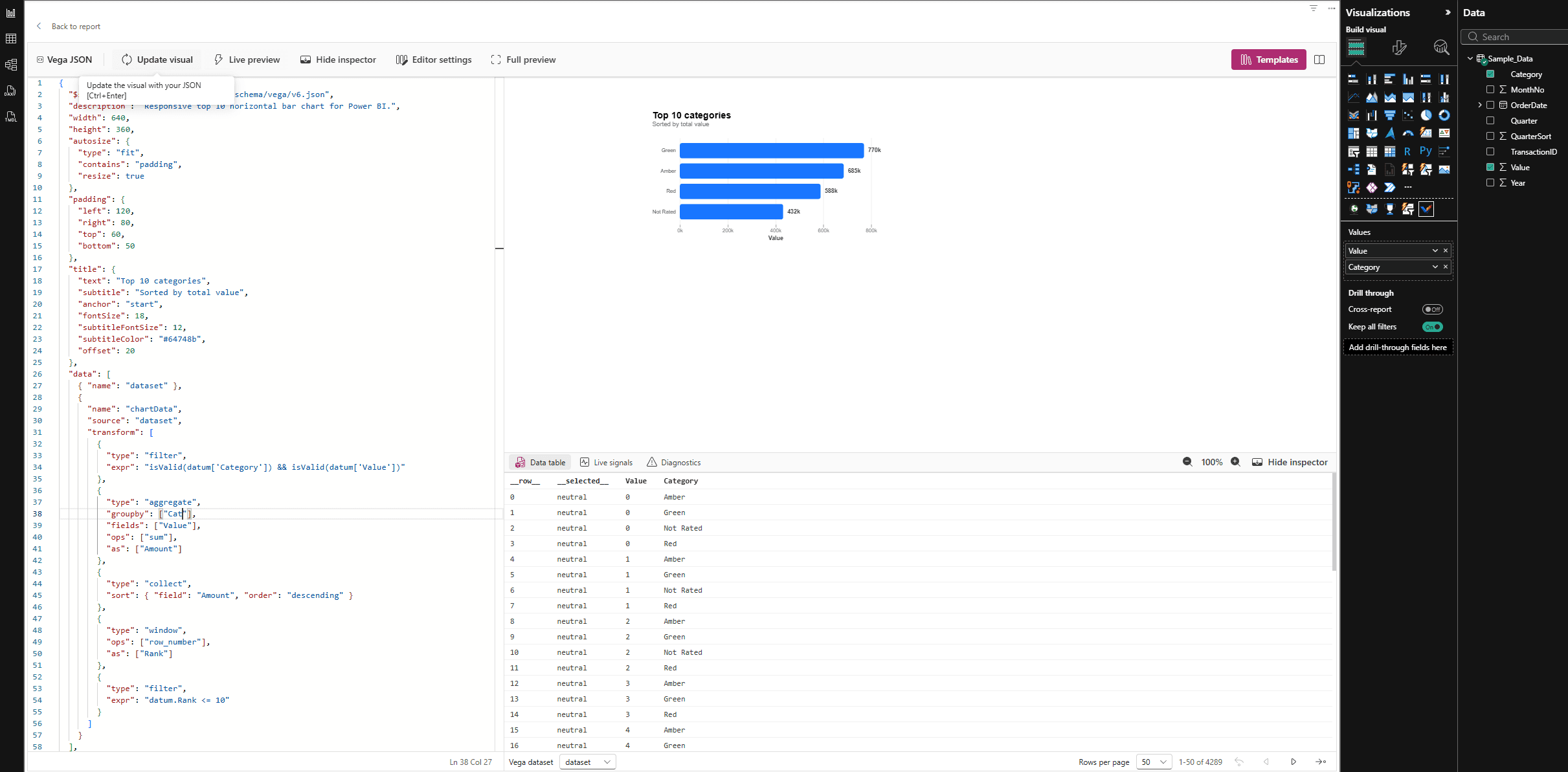Open Editor settings
This screenshot has width=1568, height=772.
tap(434, 60)
